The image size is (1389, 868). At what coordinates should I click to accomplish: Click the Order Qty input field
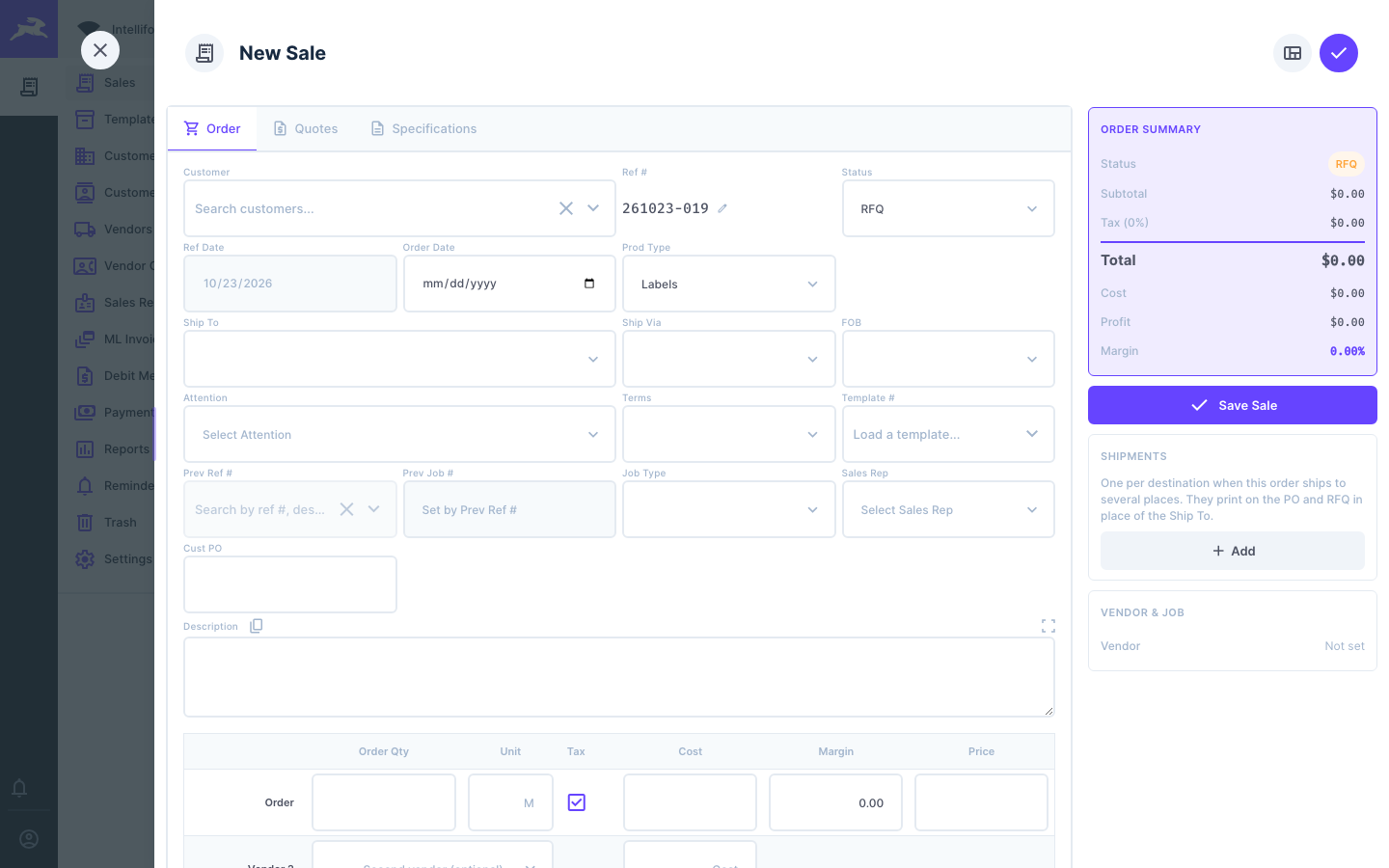coord(384,802)
